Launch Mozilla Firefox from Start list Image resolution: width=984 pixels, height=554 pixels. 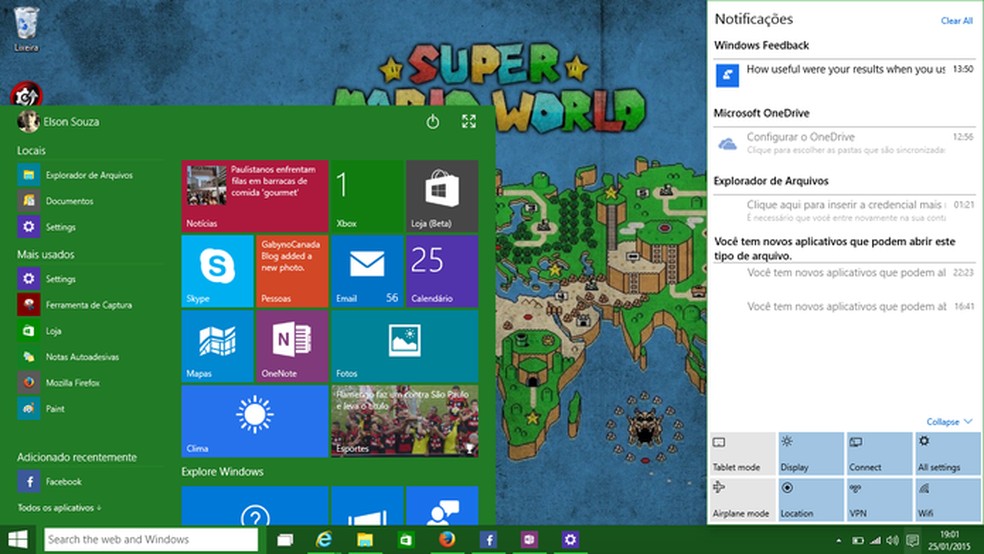[88, 382]
